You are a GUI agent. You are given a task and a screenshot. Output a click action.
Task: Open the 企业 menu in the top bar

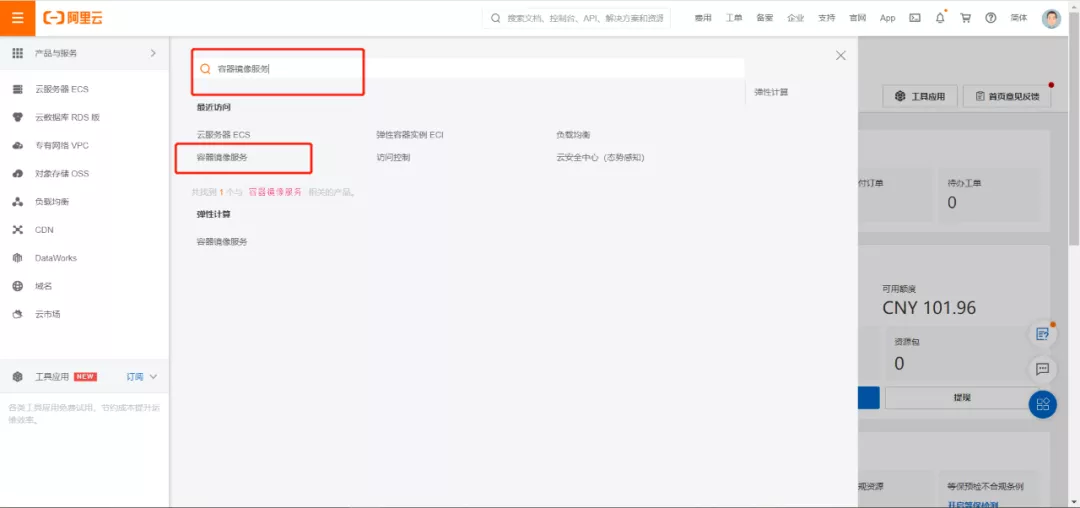click(x=796, y=18)
